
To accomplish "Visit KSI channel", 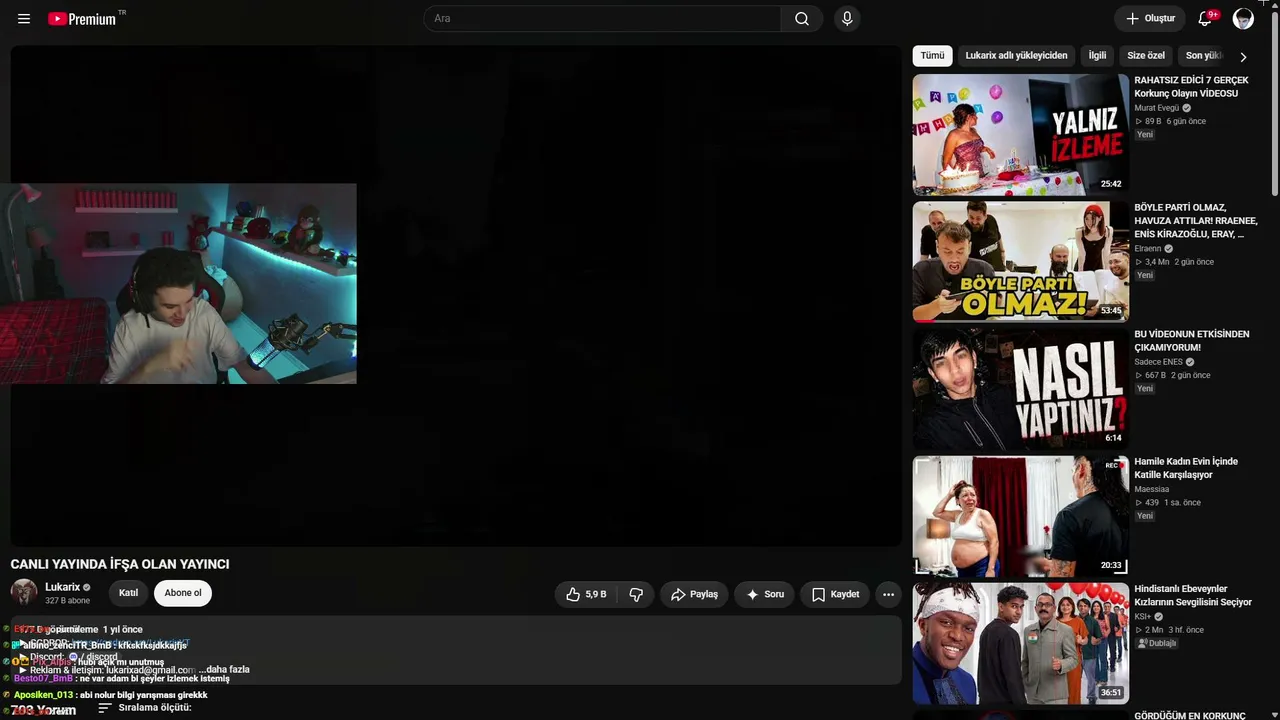I will 1141,616.
